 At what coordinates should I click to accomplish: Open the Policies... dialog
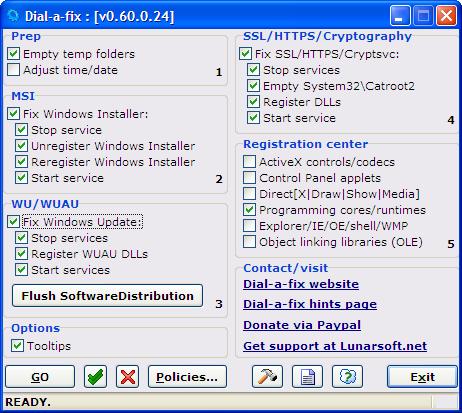pyautogui.click(x=187, y=377)
